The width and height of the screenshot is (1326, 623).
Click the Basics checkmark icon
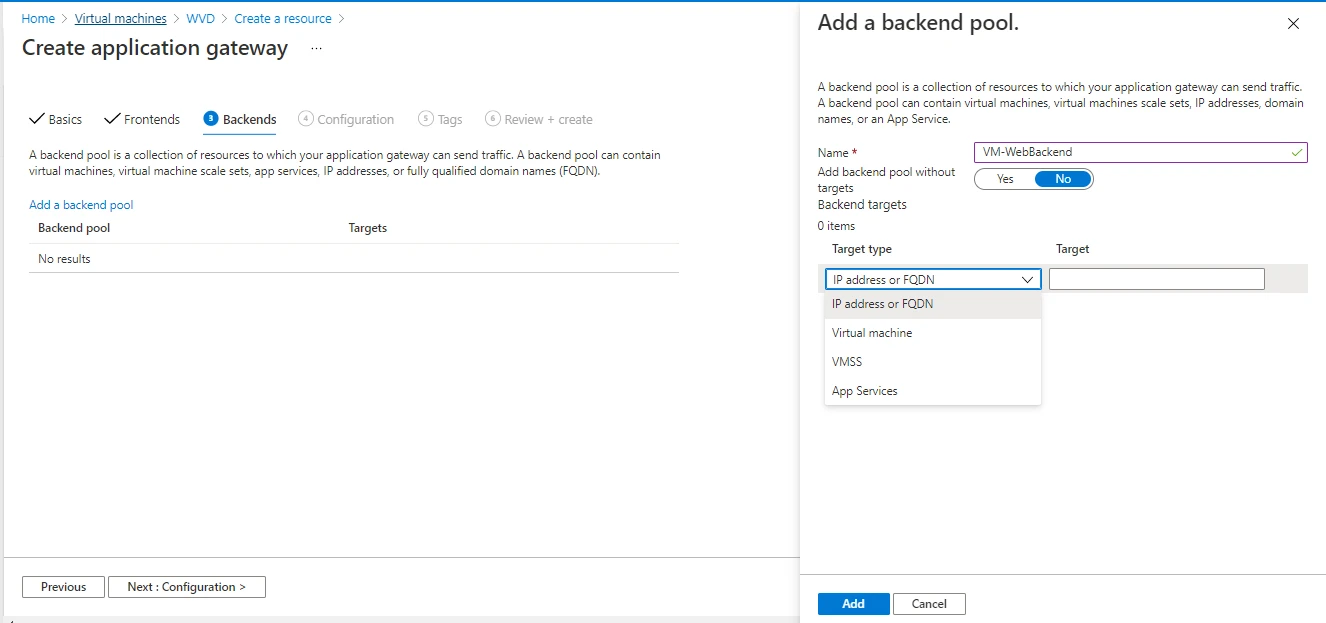click(x=37, y=119)
